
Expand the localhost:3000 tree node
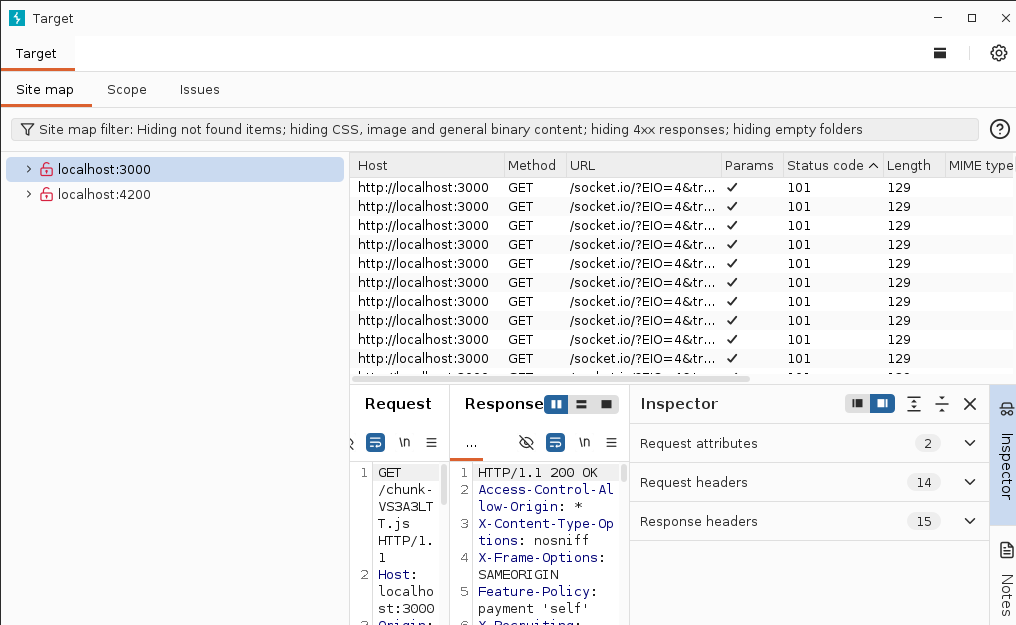(29, 169)
